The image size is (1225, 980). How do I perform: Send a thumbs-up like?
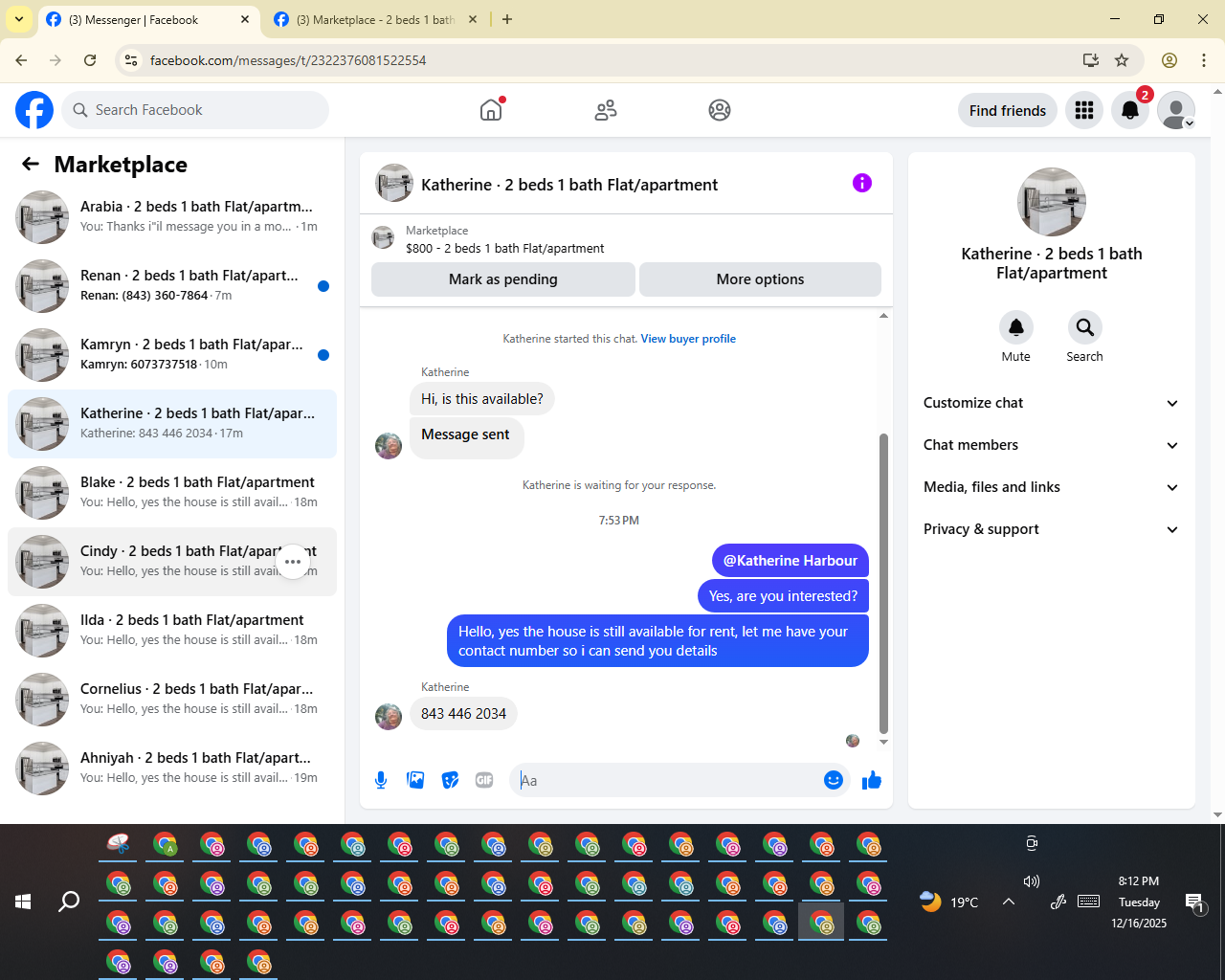(x=872, y=780)
